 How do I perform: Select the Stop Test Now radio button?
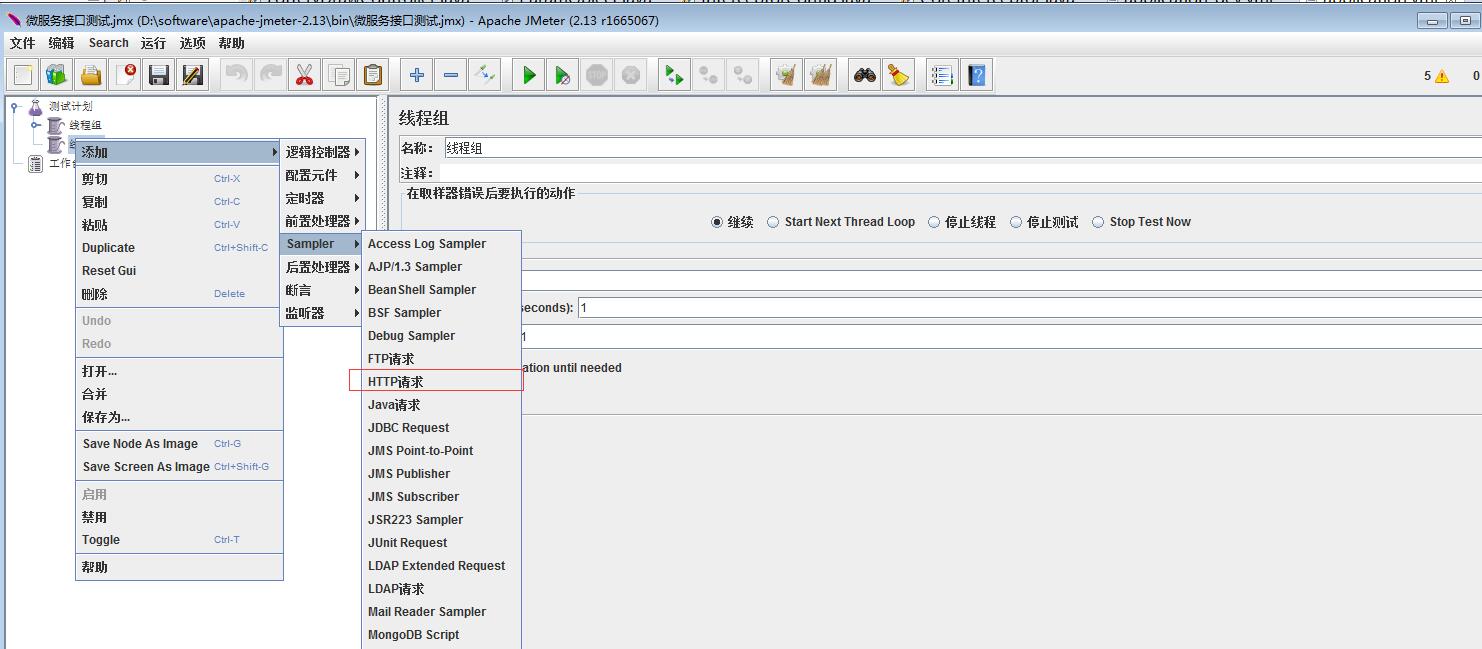pos(1098,222)
